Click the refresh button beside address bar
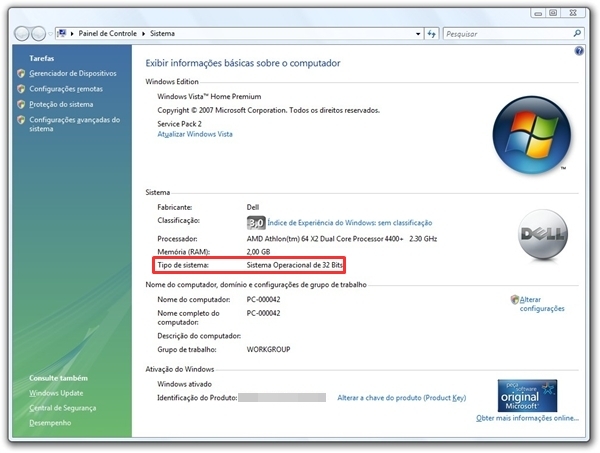The image size is (600, 453). pos(432,34)
